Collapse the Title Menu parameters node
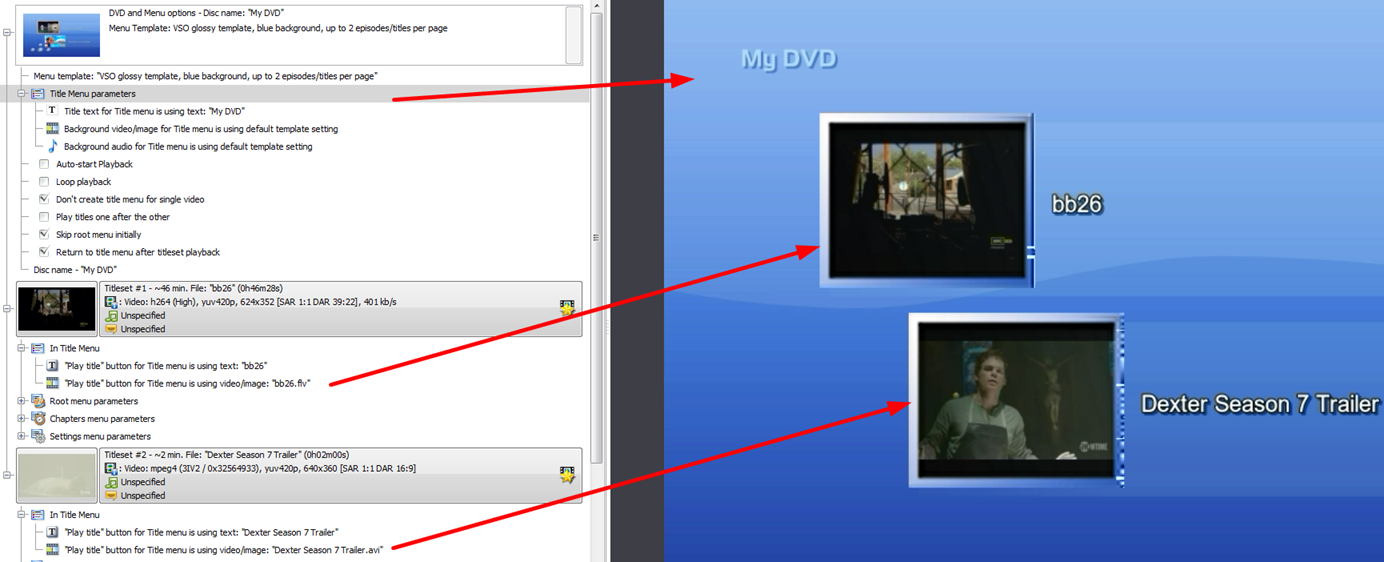 (22, 94)
